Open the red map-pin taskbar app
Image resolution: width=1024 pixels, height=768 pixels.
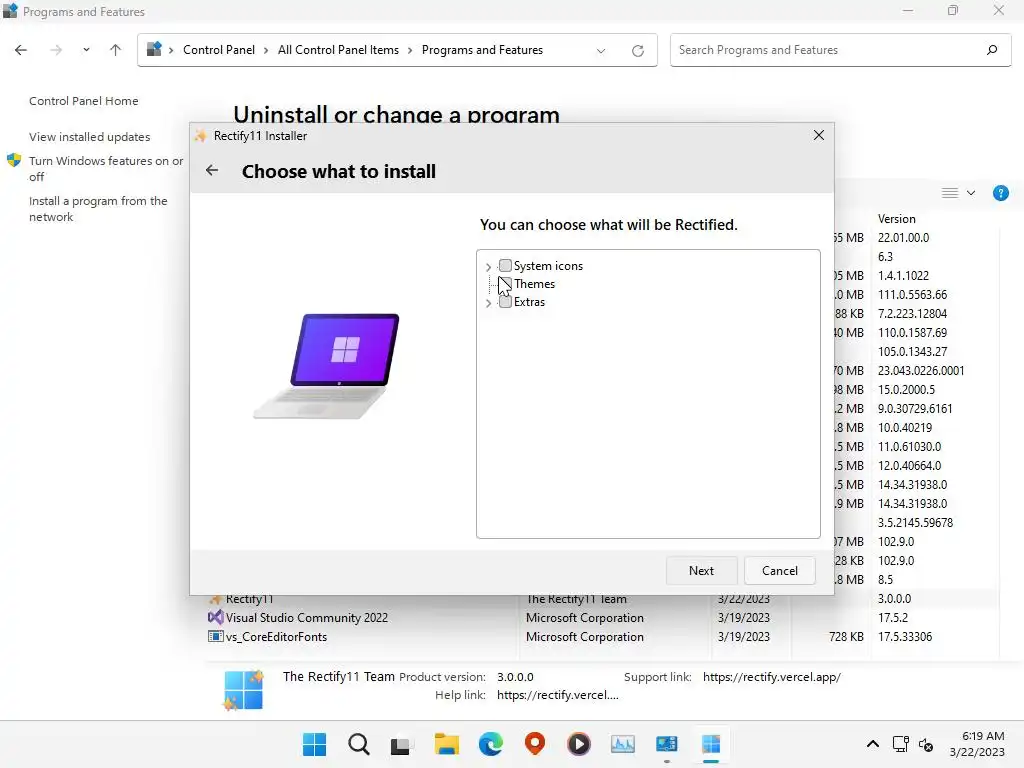(535, 743)
